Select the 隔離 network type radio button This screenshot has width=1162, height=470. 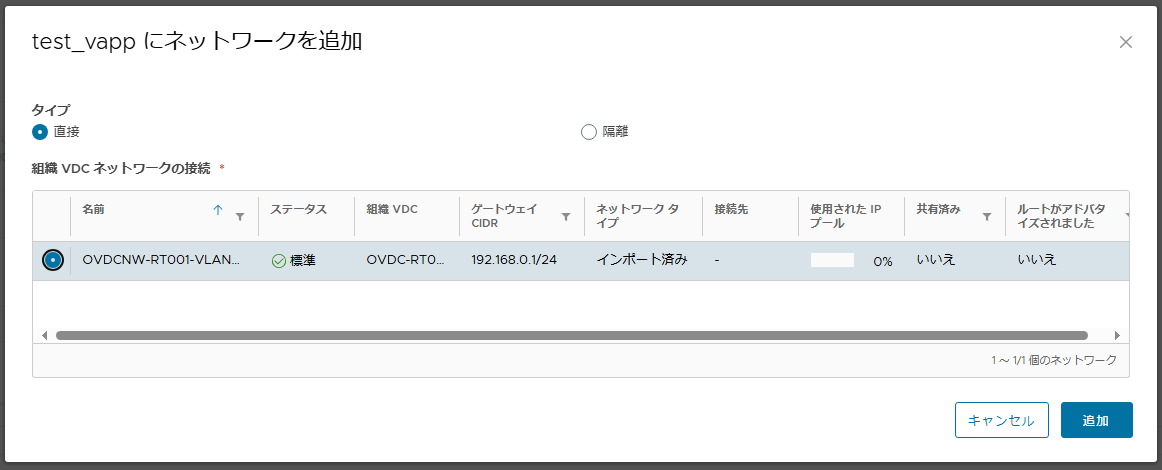[x=588, y=132]
